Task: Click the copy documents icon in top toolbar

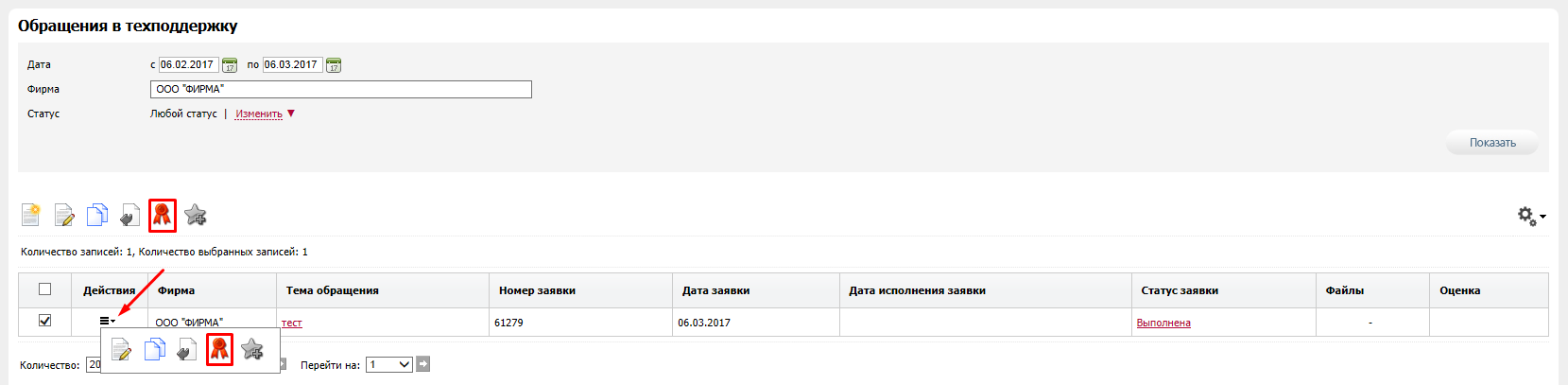Action: tap(96, 216)
